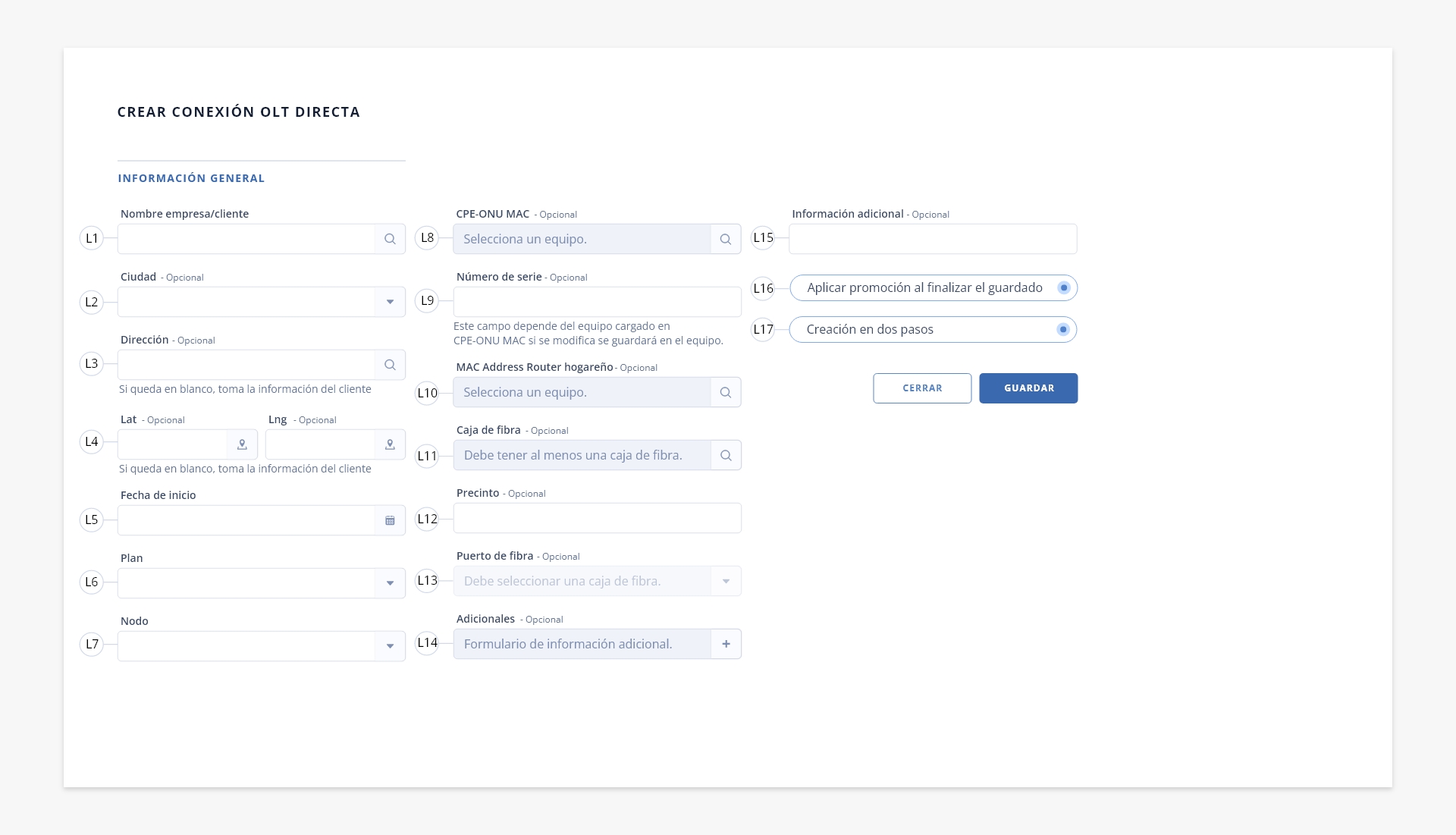Viewport: 1456px width, 835px height.
Task: Click the CERRAR button
Action: [922, 388]
